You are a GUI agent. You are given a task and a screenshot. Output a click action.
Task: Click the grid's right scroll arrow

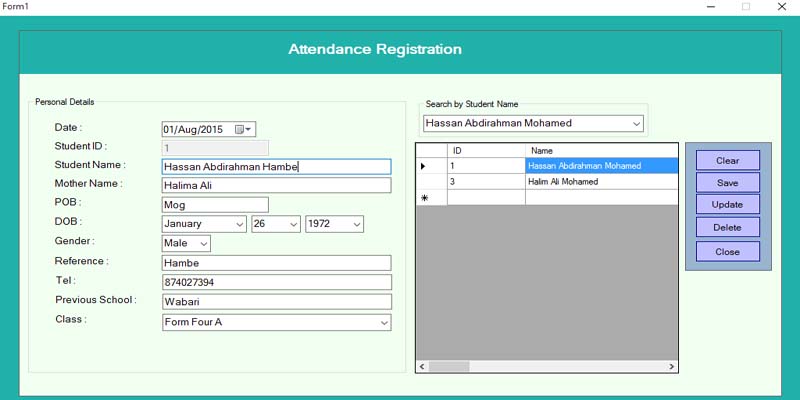671,366
